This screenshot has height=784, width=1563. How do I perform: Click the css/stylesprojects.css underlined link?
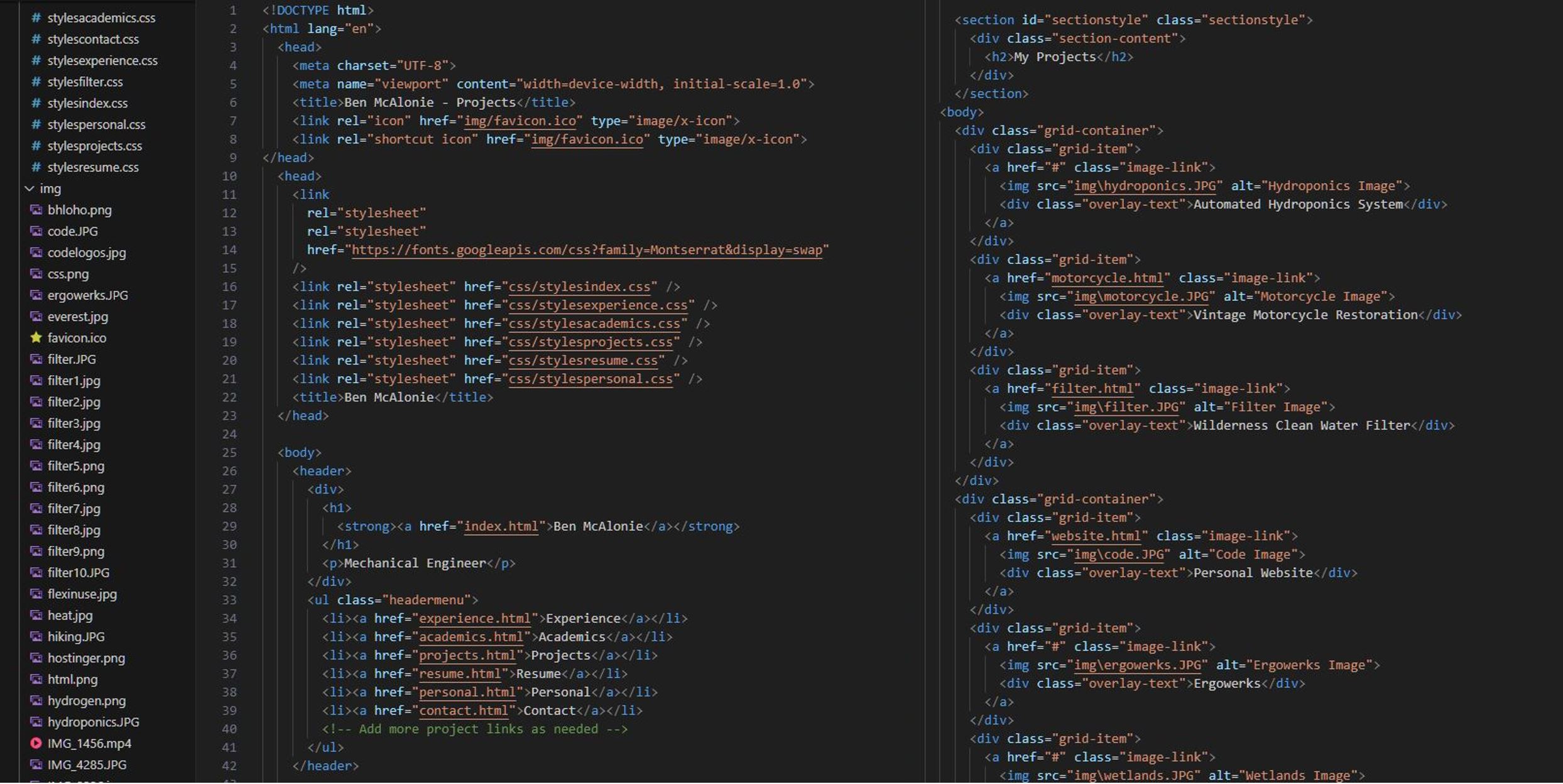591,342
